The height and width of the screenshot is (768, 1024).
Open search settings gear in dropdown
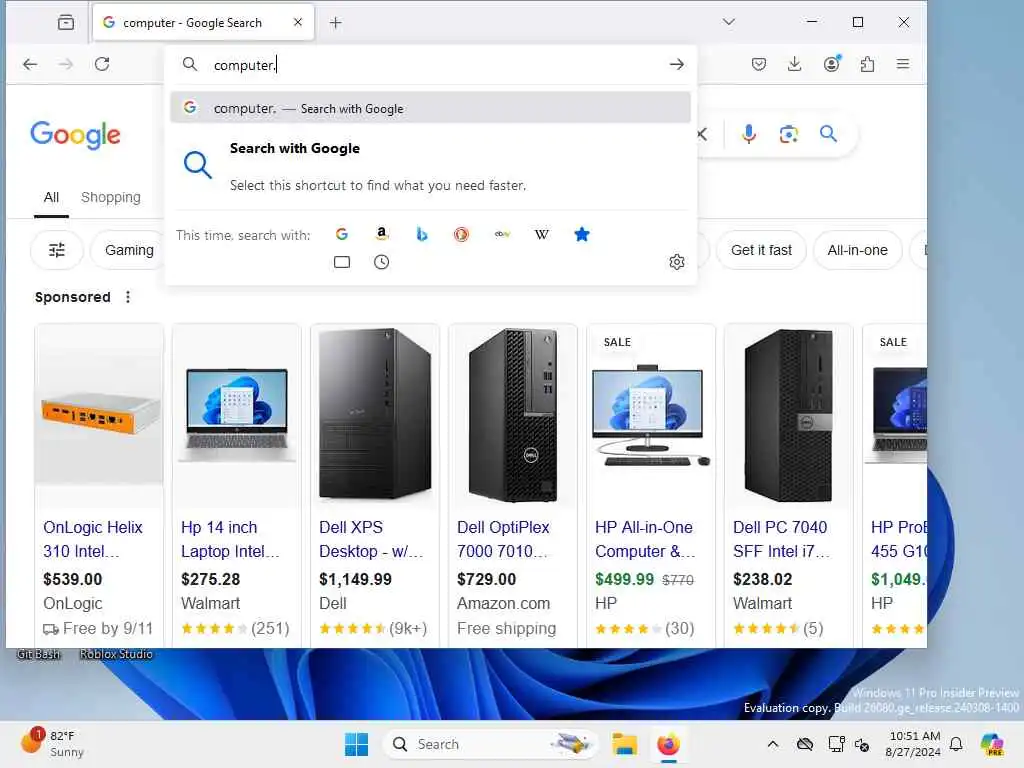pyautogui.click(x=677, y=262)
